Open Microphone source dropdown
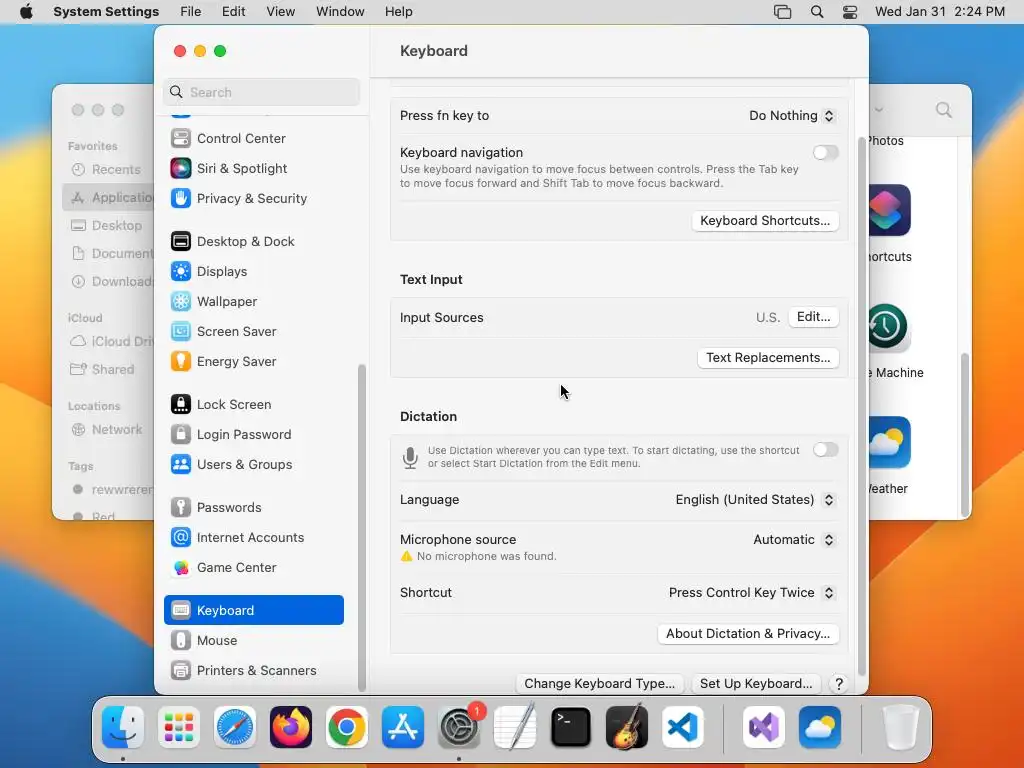The height and width of the screenshot is (768, 1024). 794,540
